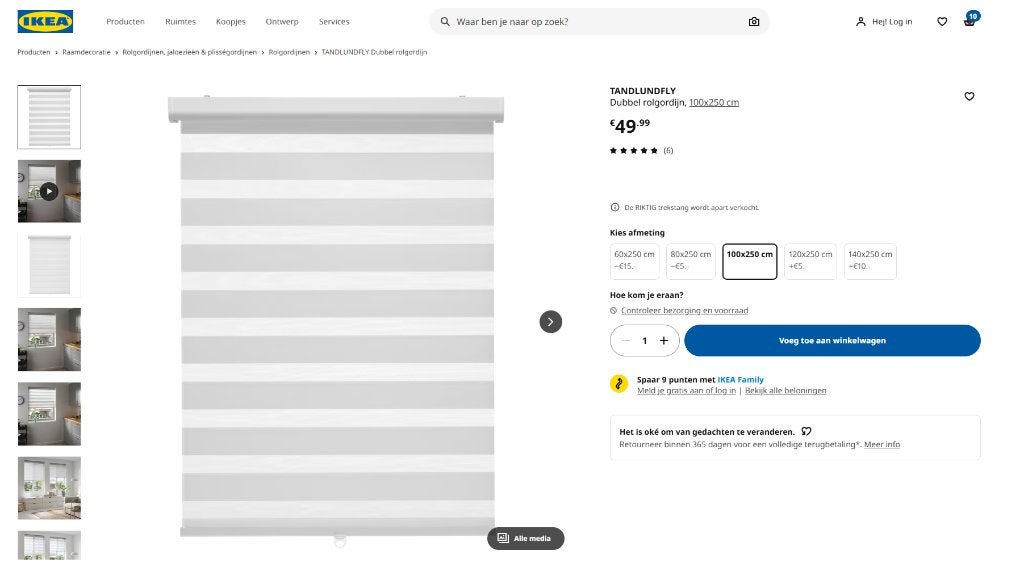
Task: Open the Ontwerp menu
Action: [281, 22]
